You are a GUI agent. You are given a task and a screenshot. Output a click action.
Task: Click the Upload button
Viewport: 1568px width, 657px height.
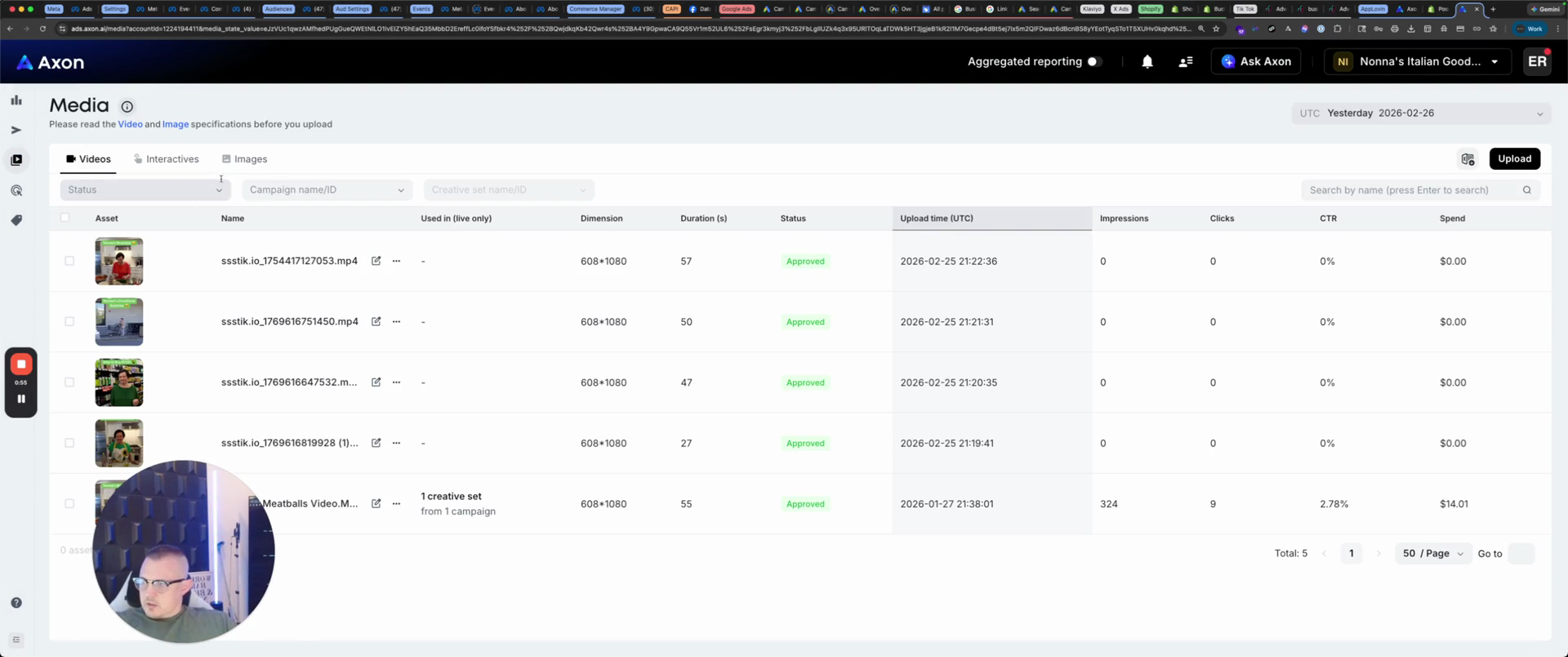click(x=1514, y=159)
